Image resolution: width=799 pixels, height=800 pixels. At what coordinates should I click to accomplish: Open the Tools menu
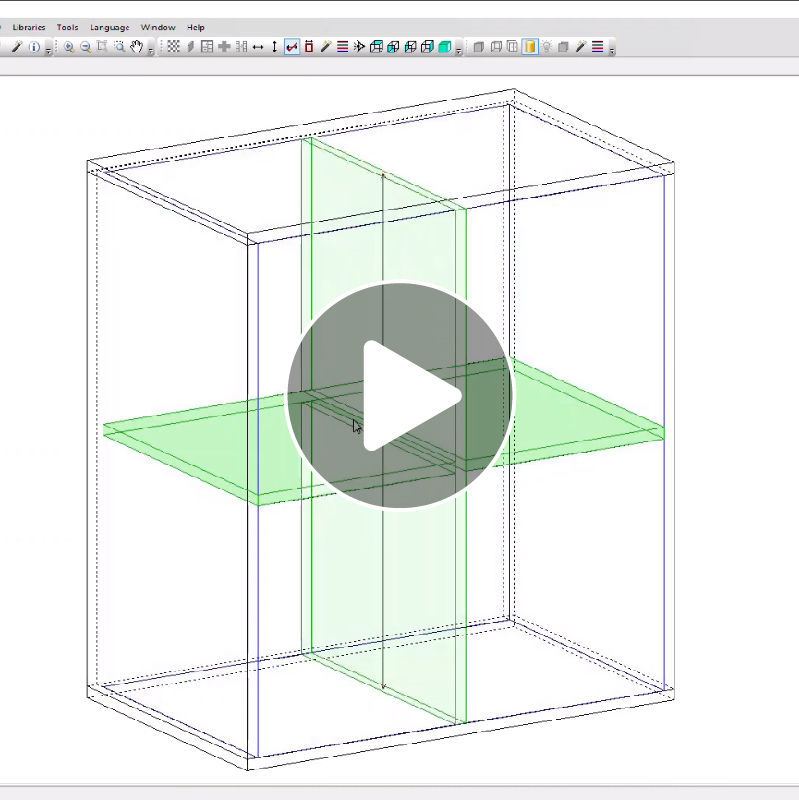(x=67, y=27)
